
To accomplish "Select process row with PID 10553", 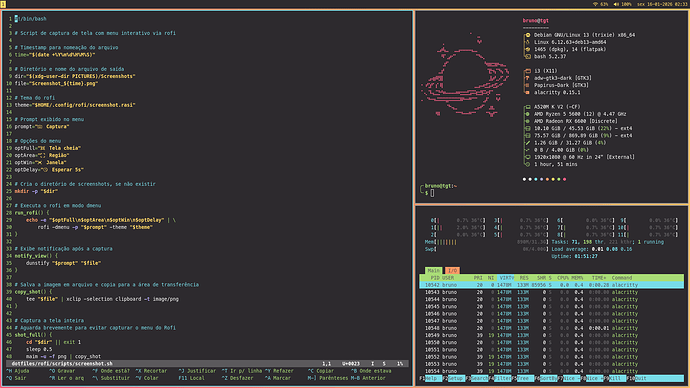I will pos(551,364).
